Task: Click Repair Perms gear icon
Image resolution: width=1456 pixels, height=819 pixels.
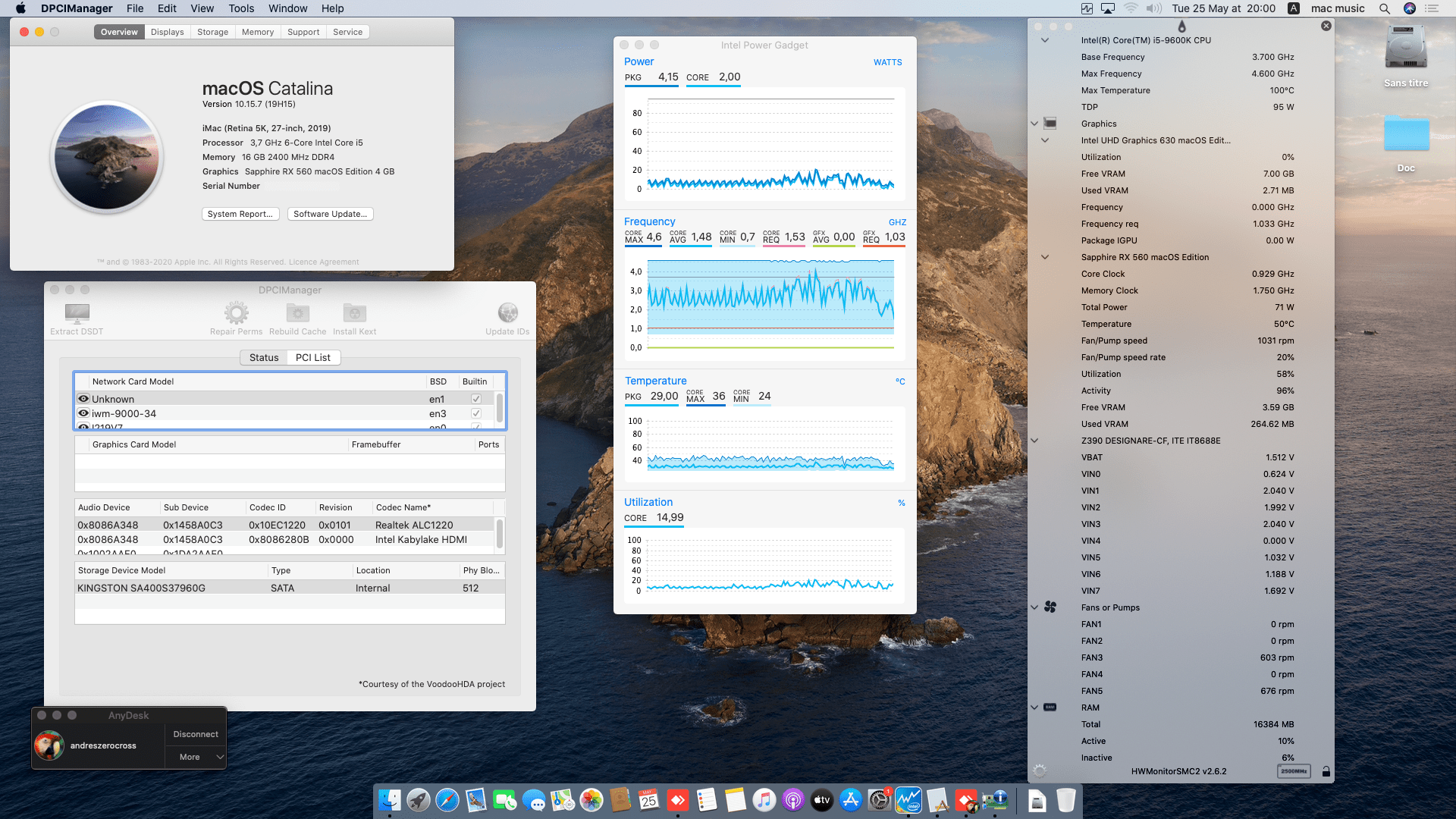Action: click(x=236, y=312)
